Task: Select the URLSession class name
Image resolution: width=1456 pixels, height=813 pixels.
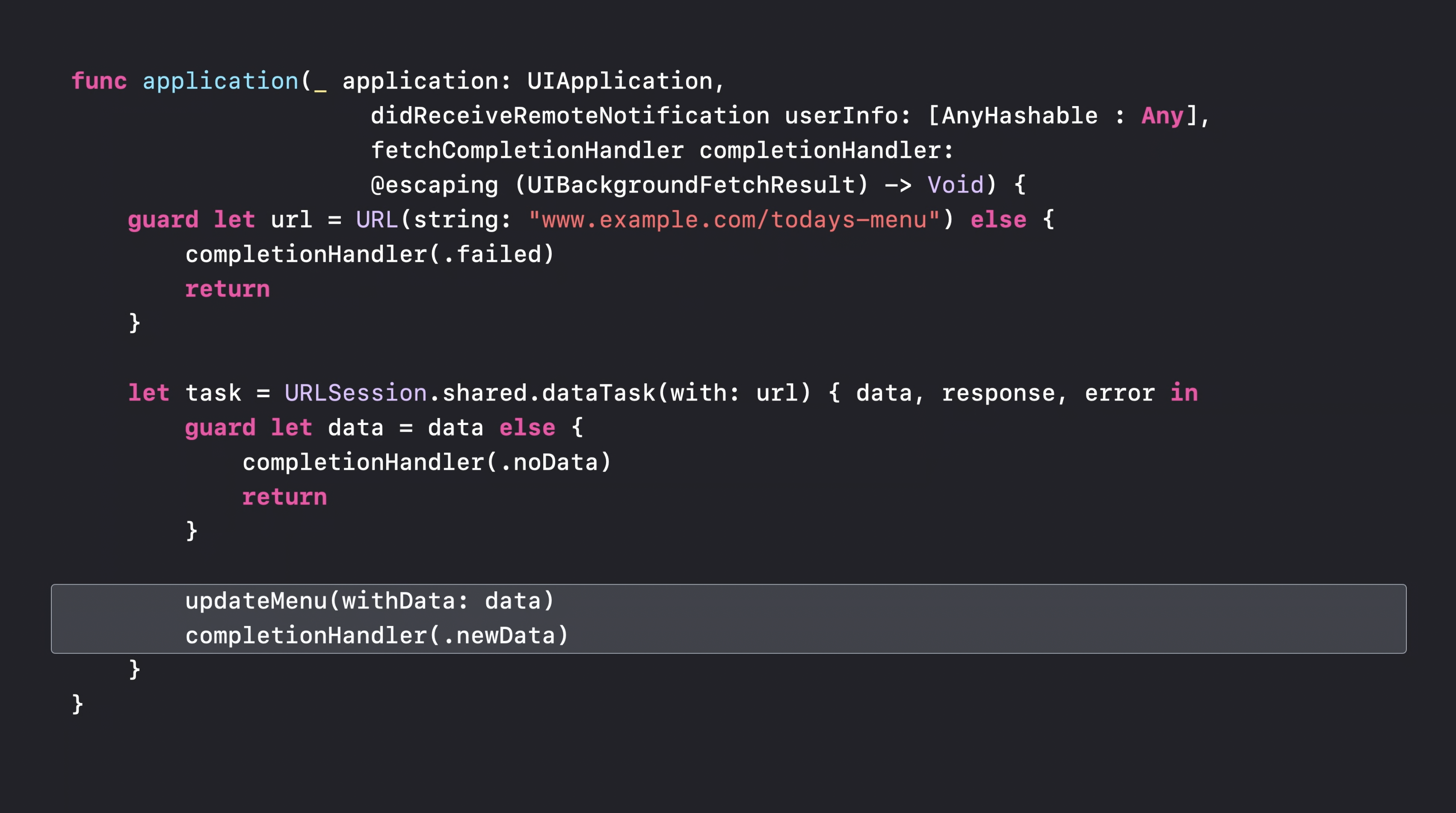Action: (355, 393)
